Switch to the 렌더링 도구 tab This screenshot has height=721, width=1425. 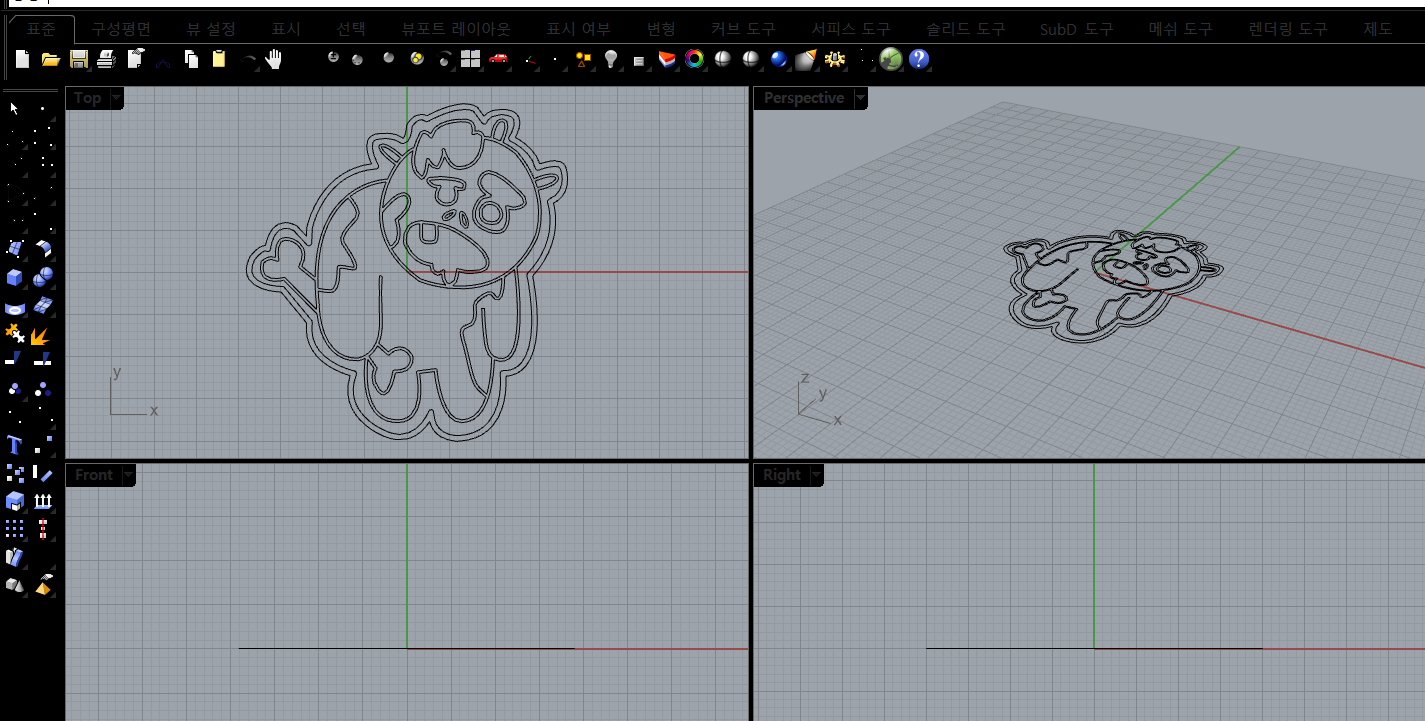click(1288, 29)
